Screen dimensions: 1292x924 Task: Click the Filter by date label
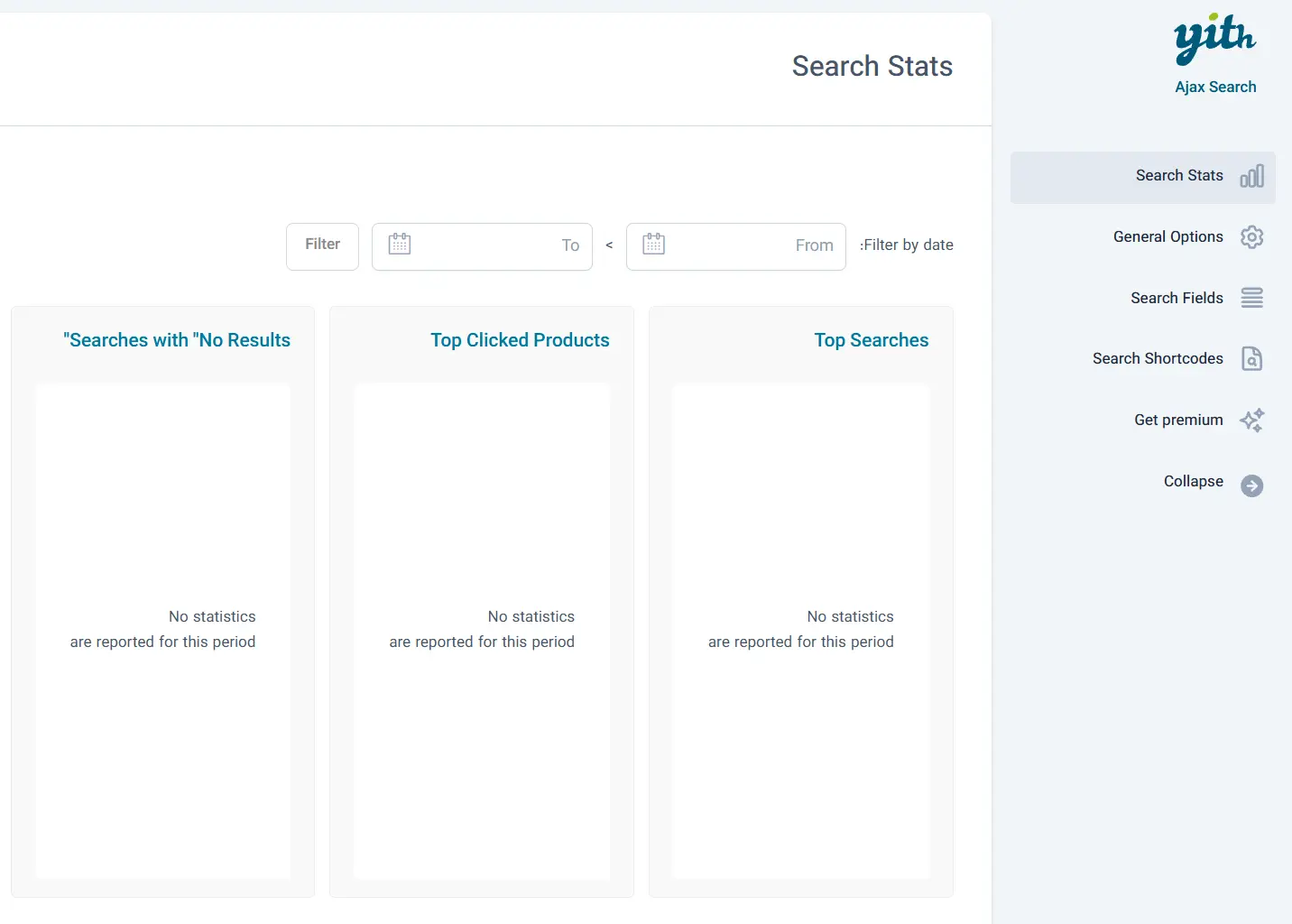tap(907, 245)
